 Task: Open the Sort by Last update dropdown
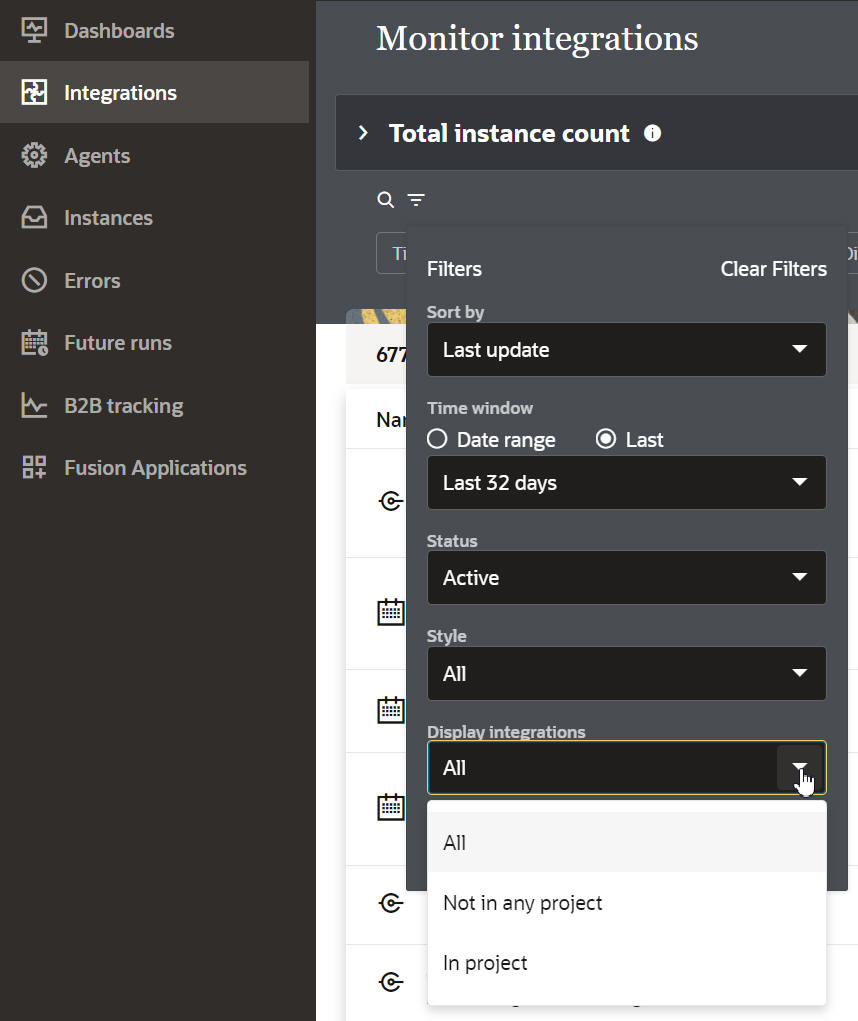point(626,350)
